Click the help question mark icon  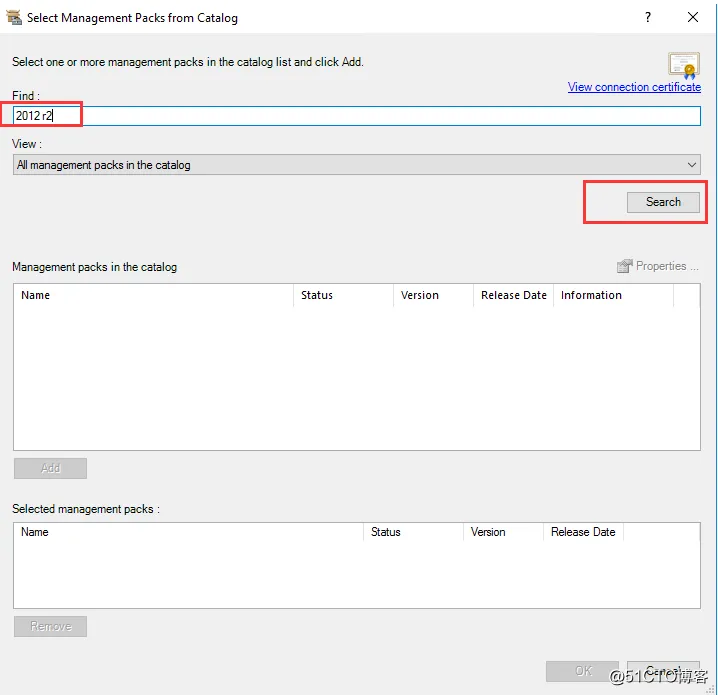647,17
